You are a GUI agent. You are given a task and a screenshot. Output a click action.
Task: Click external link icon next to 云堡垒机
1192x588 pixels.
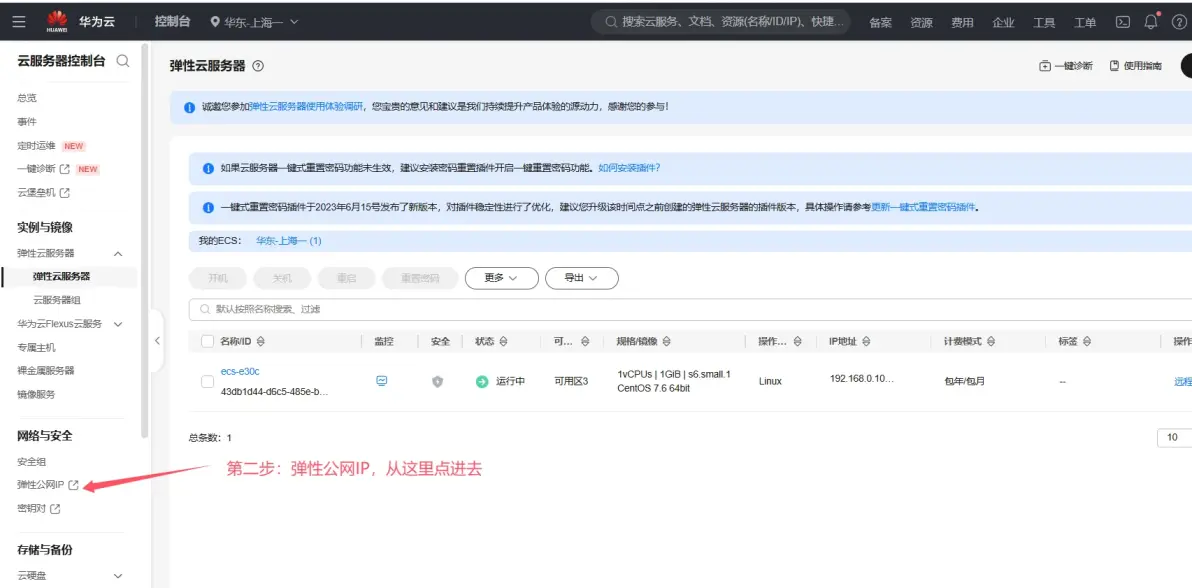pos(65,193)
